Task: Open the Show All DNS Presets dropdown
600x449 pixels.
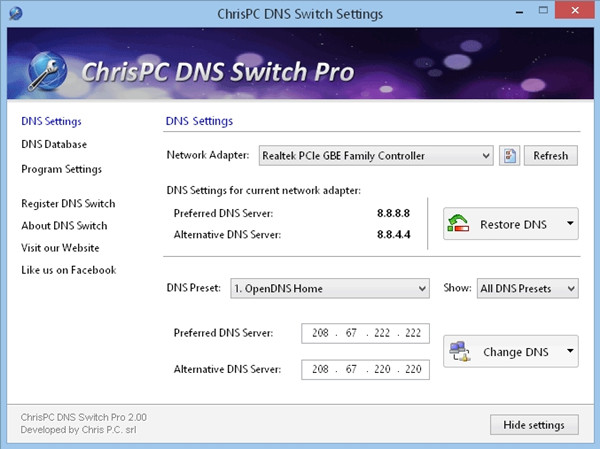Action: tap(527, 288)
